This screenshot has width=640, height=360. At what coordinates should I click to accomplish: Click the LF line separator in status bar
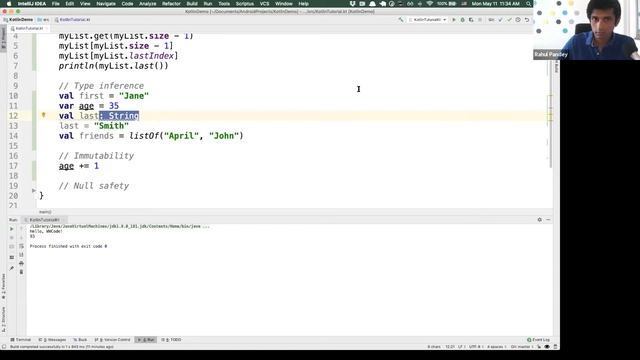point(461,347)
